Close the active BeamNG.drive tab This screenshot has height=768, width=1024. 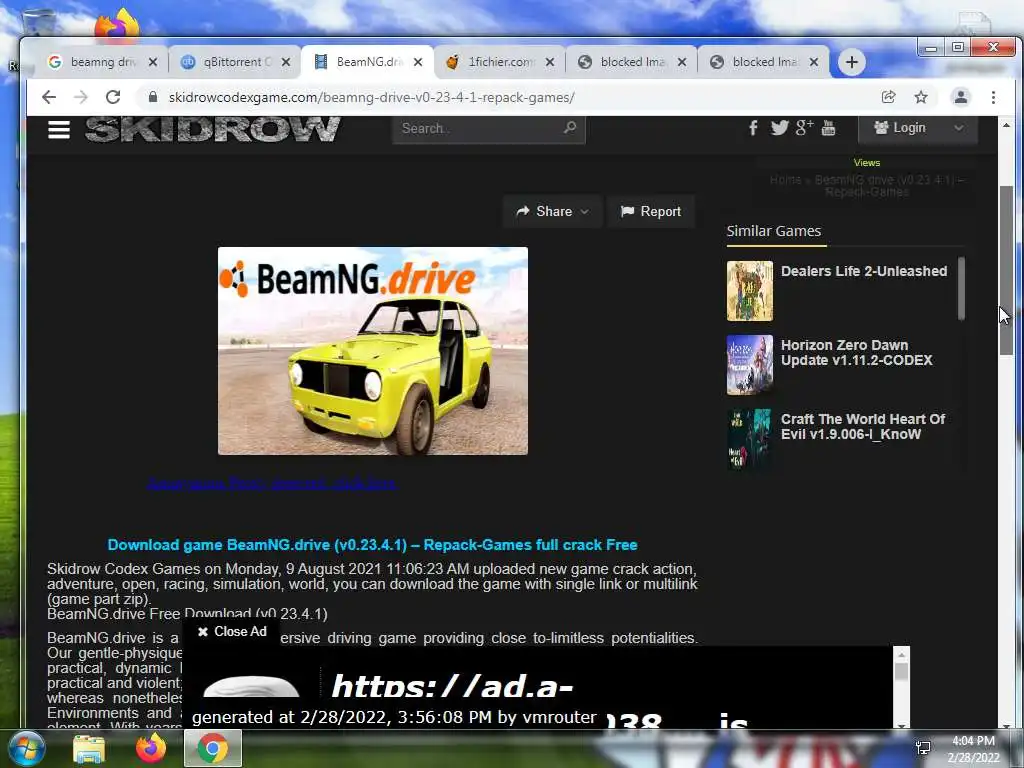[418, 62]
